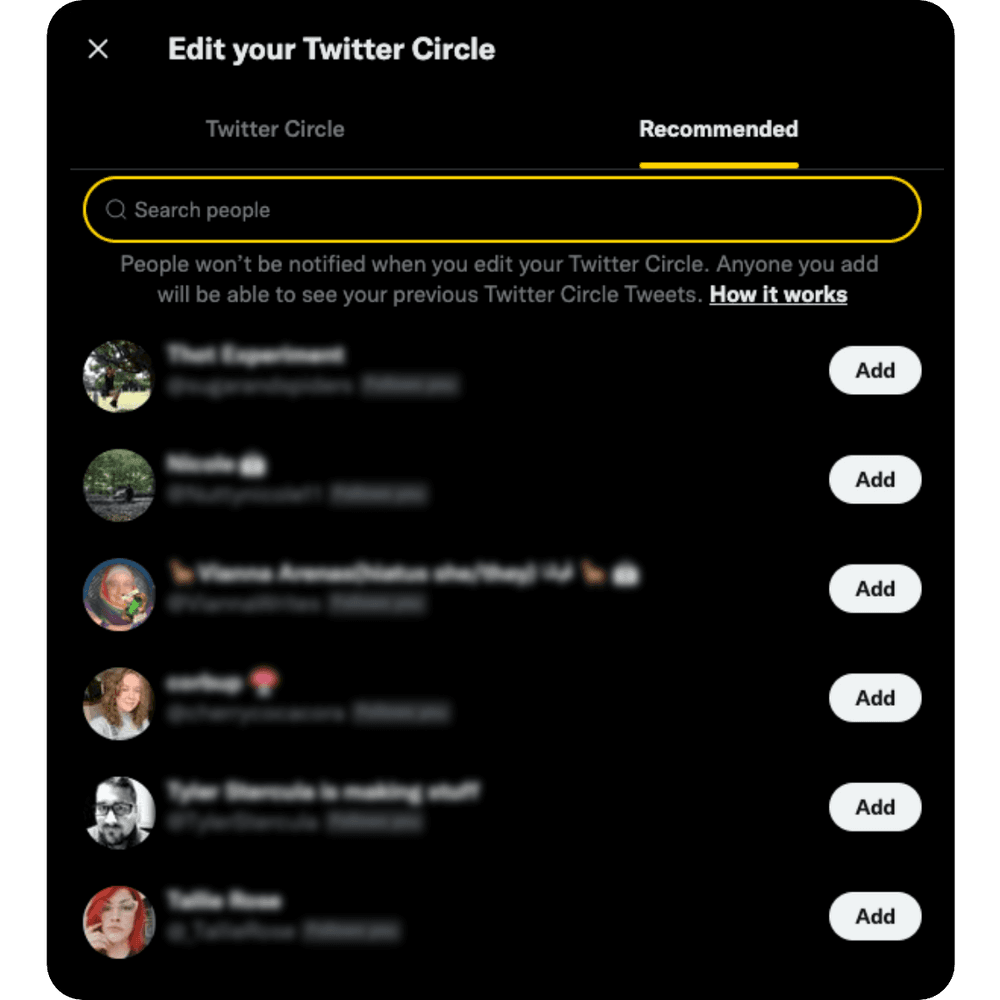The height and width of the screenshot is (1000, 1000).
Task: Open the curly-haired woman's avatar
Action: 118,703
